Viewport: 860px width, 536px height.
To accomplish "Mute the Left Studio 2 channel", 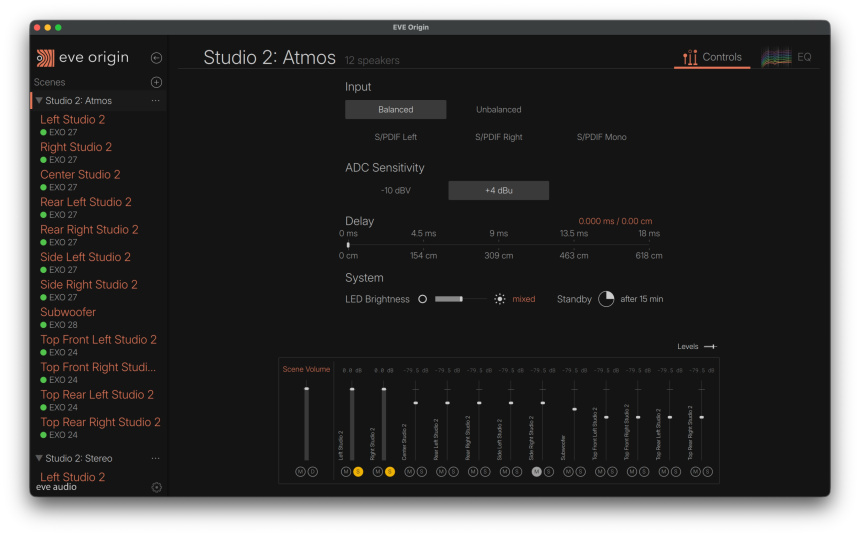I will click(x=346, y=472).
